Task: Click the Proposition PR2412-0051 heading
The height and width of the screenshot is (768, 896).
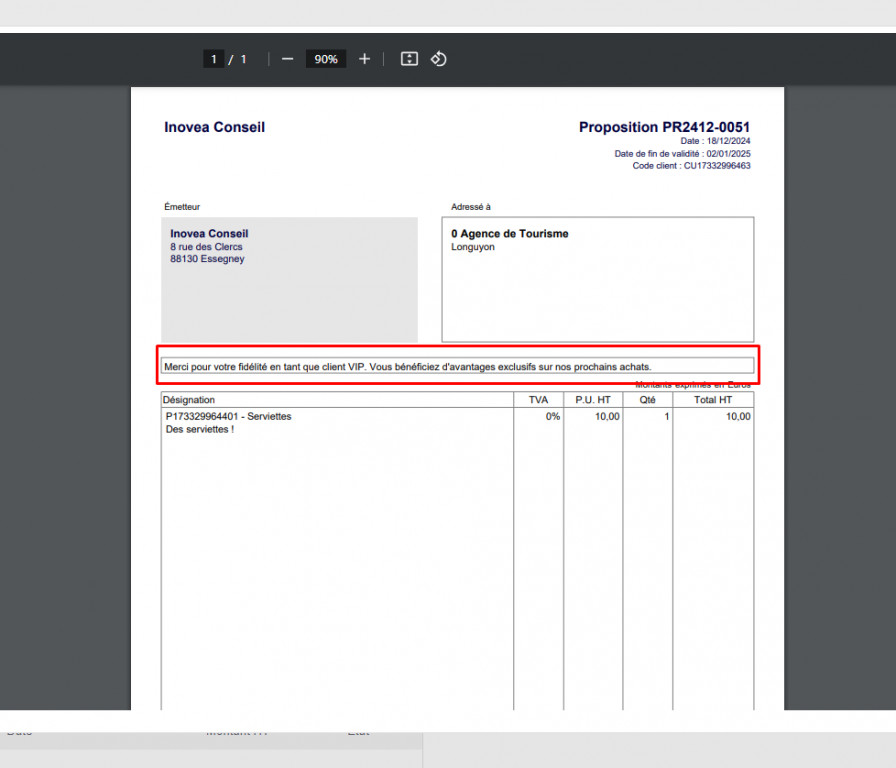Action: 664,127
